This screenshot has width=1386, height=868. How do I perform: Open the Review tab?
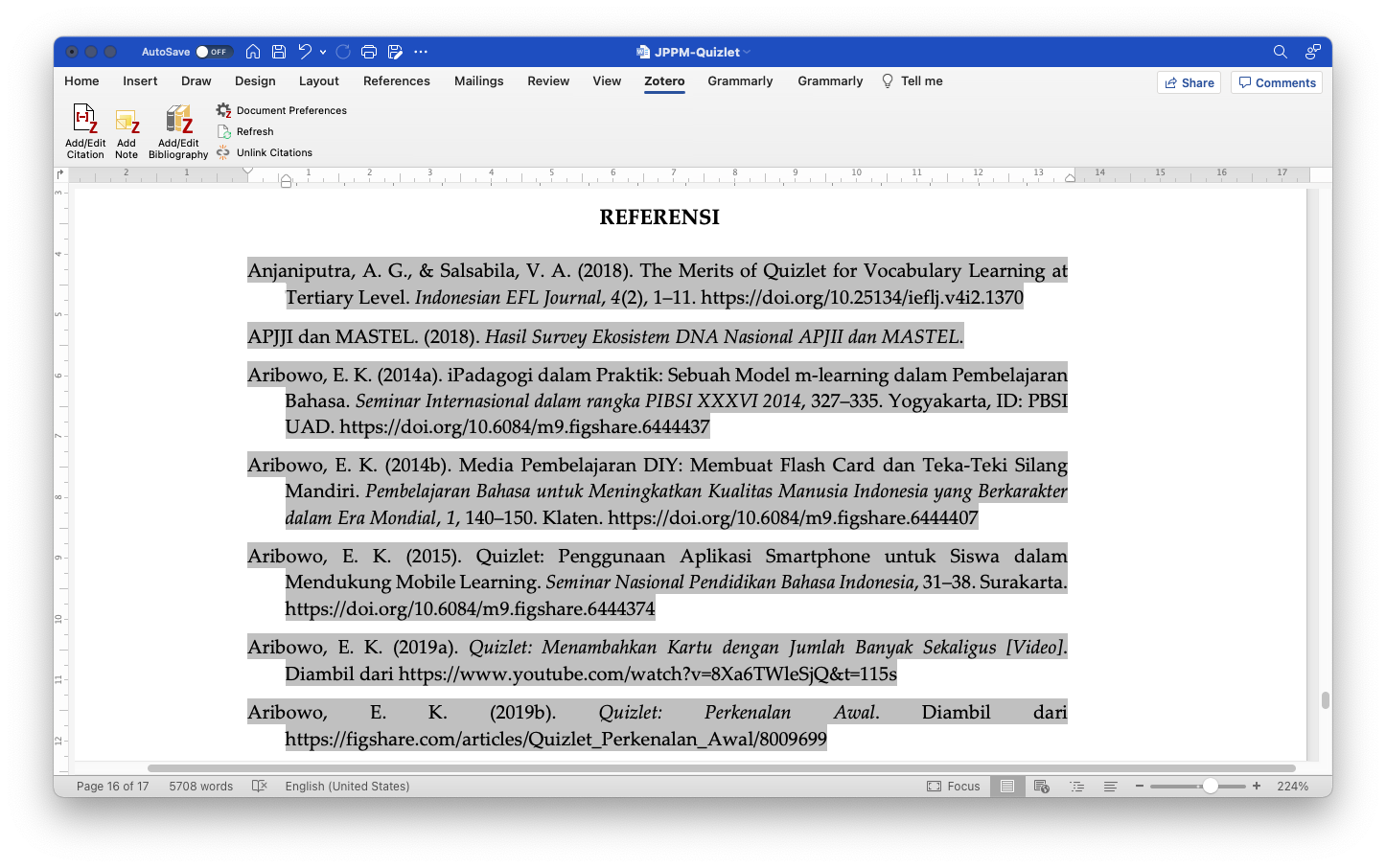tap(548, 81)
